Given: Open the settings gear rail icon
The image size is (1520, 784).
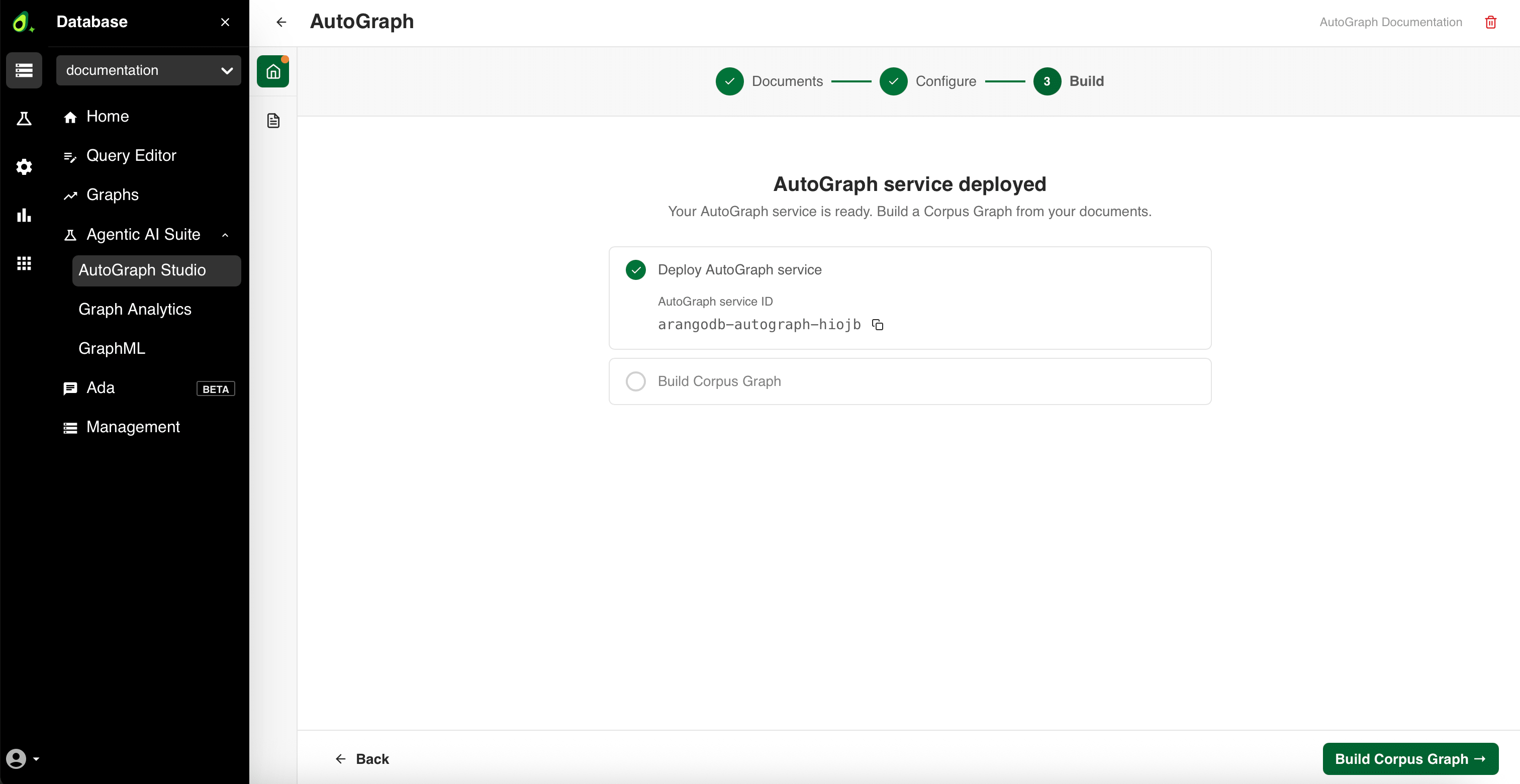Looking at the screenshot, I should [x=24, y=167].
